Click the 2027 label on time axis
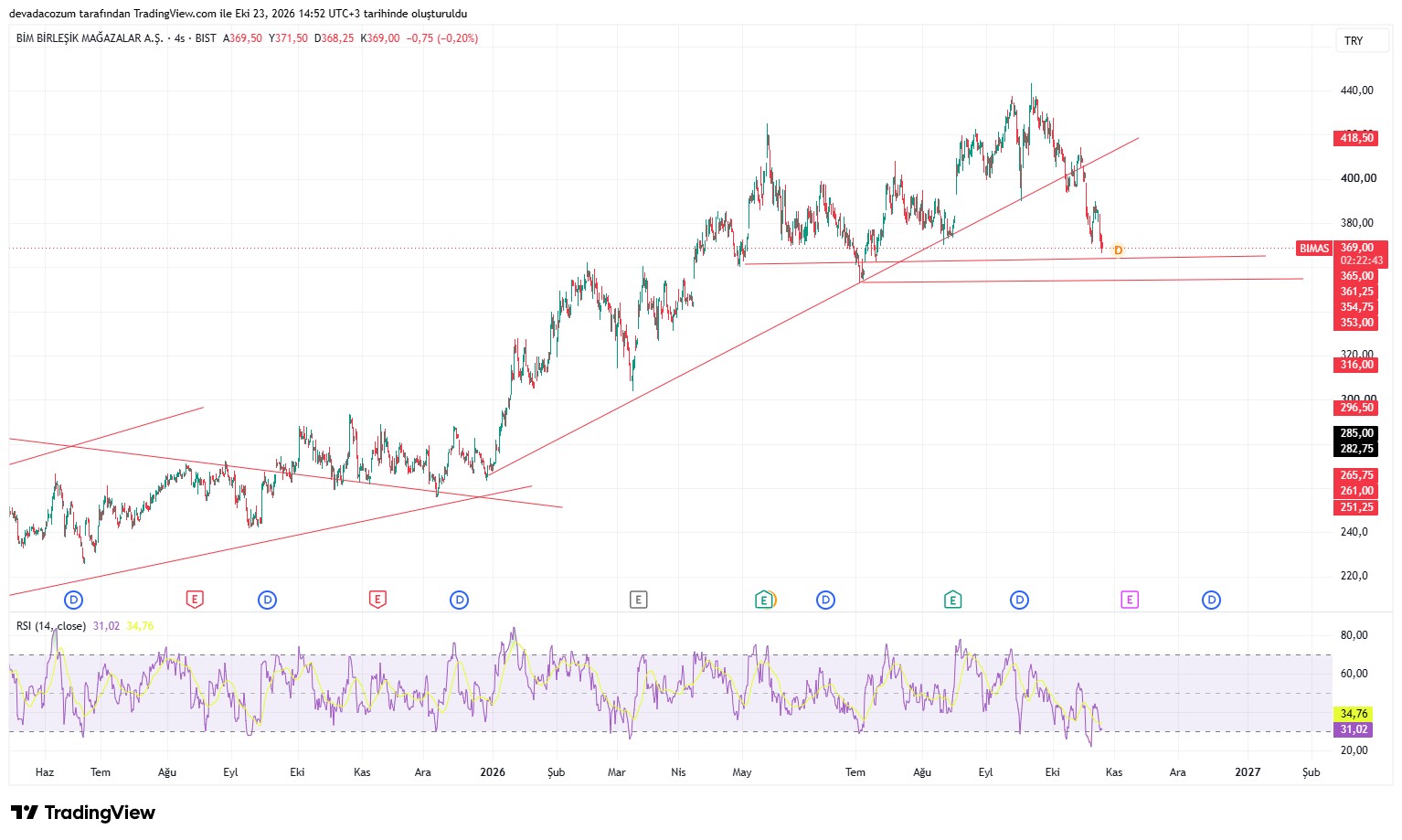This screenshot has width=1402, height=840. (x=1248, y=772)
